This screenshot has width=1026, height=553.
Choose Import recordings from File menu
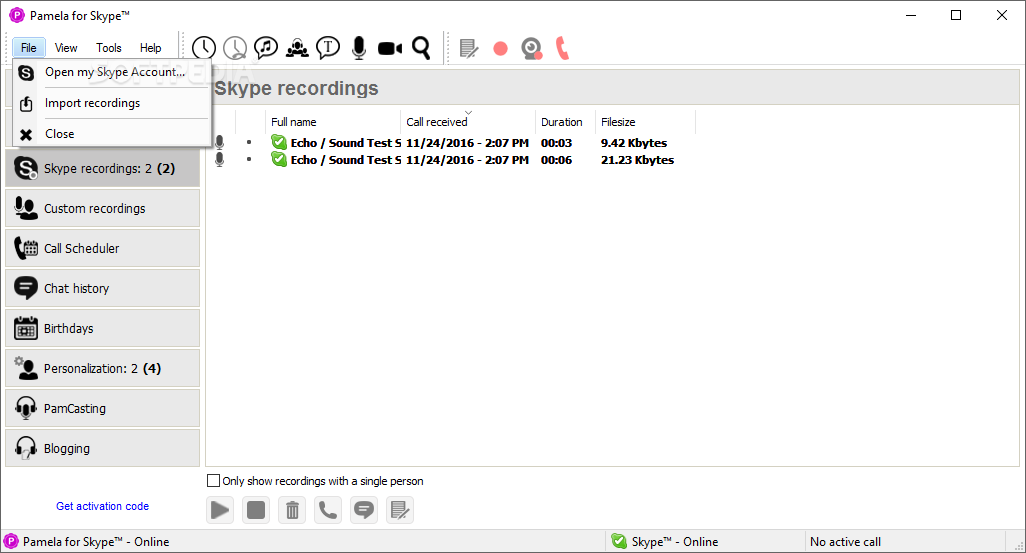point(112,103)
